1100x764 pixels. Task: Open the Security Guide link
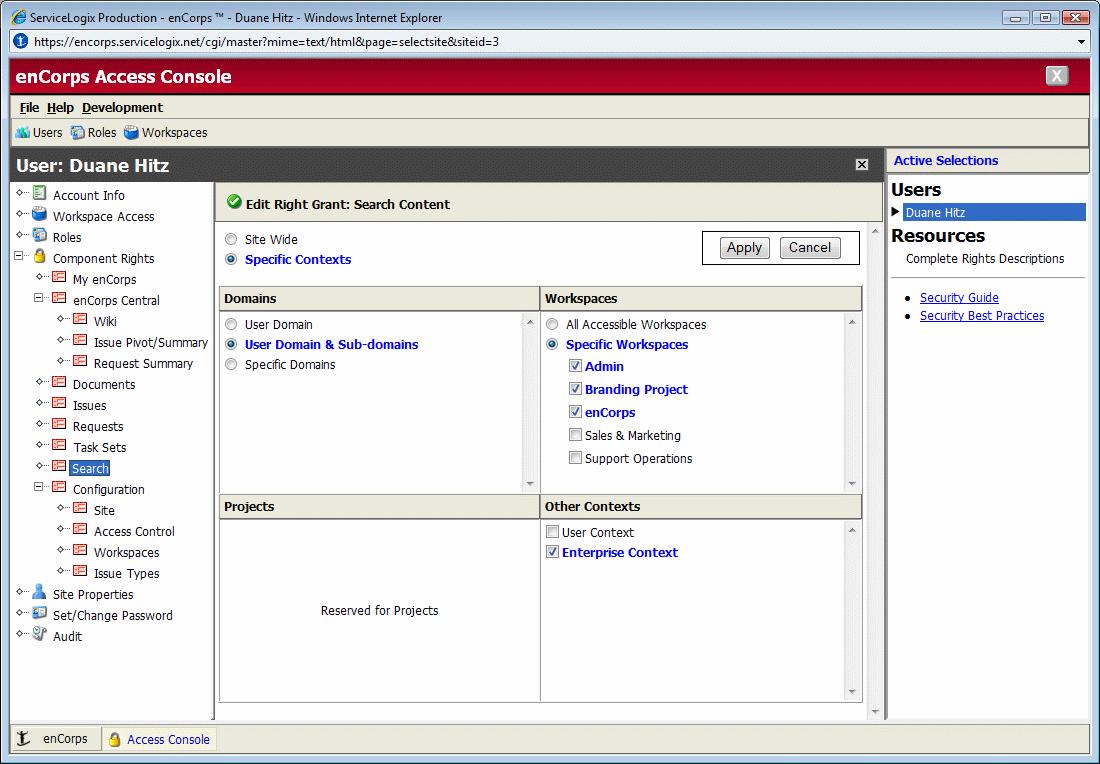pos(959,297)
